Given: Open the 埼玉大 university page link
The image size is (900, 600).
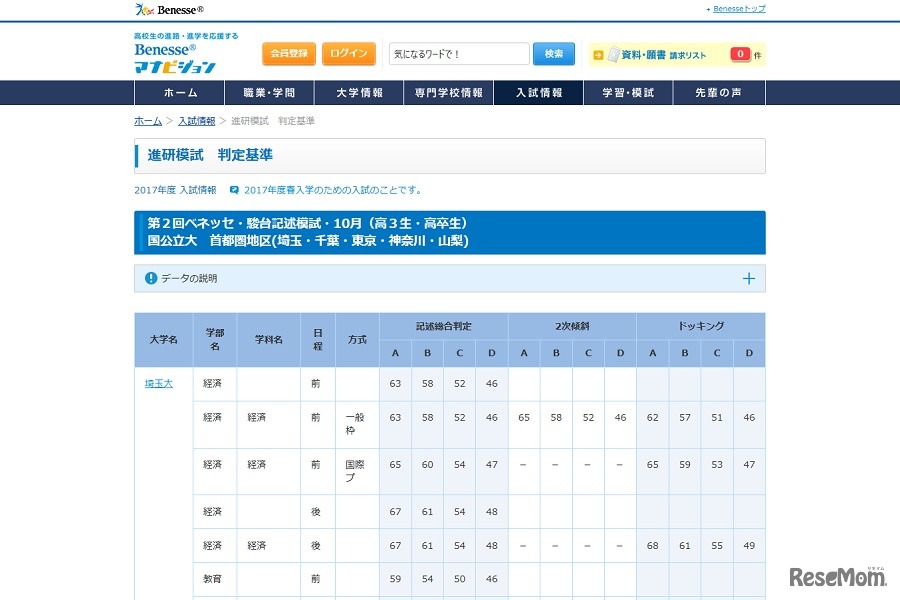Looking at the screenshot, I should [x=158, y=383].
